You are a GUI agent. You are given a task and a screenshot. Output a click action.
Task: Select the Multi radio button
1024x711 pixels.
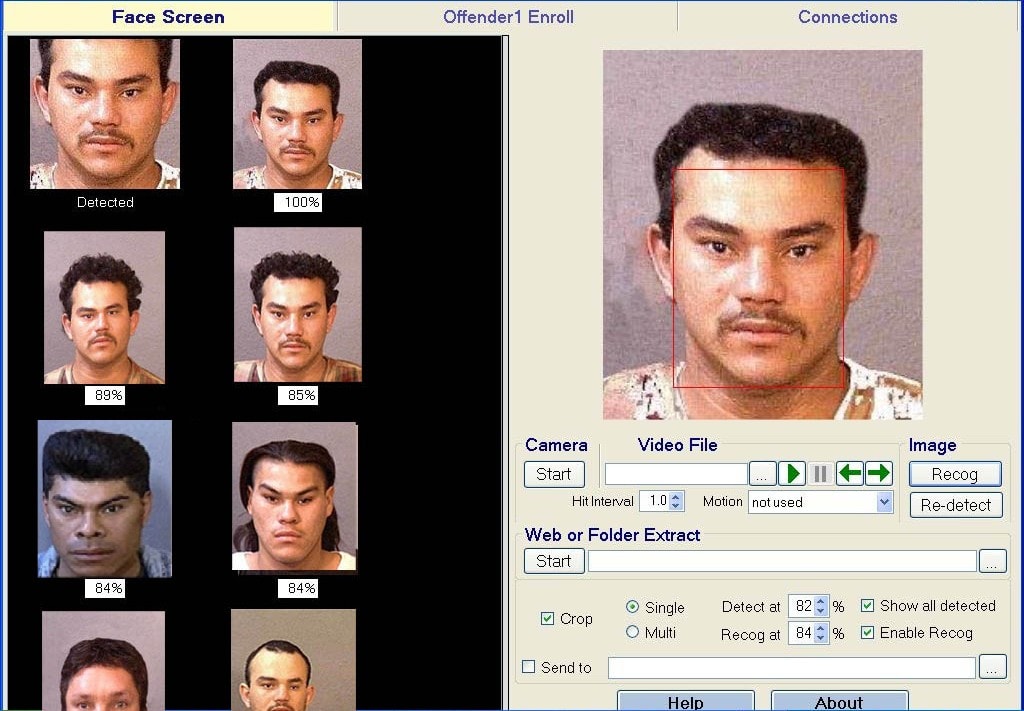[x=632, y=632]
